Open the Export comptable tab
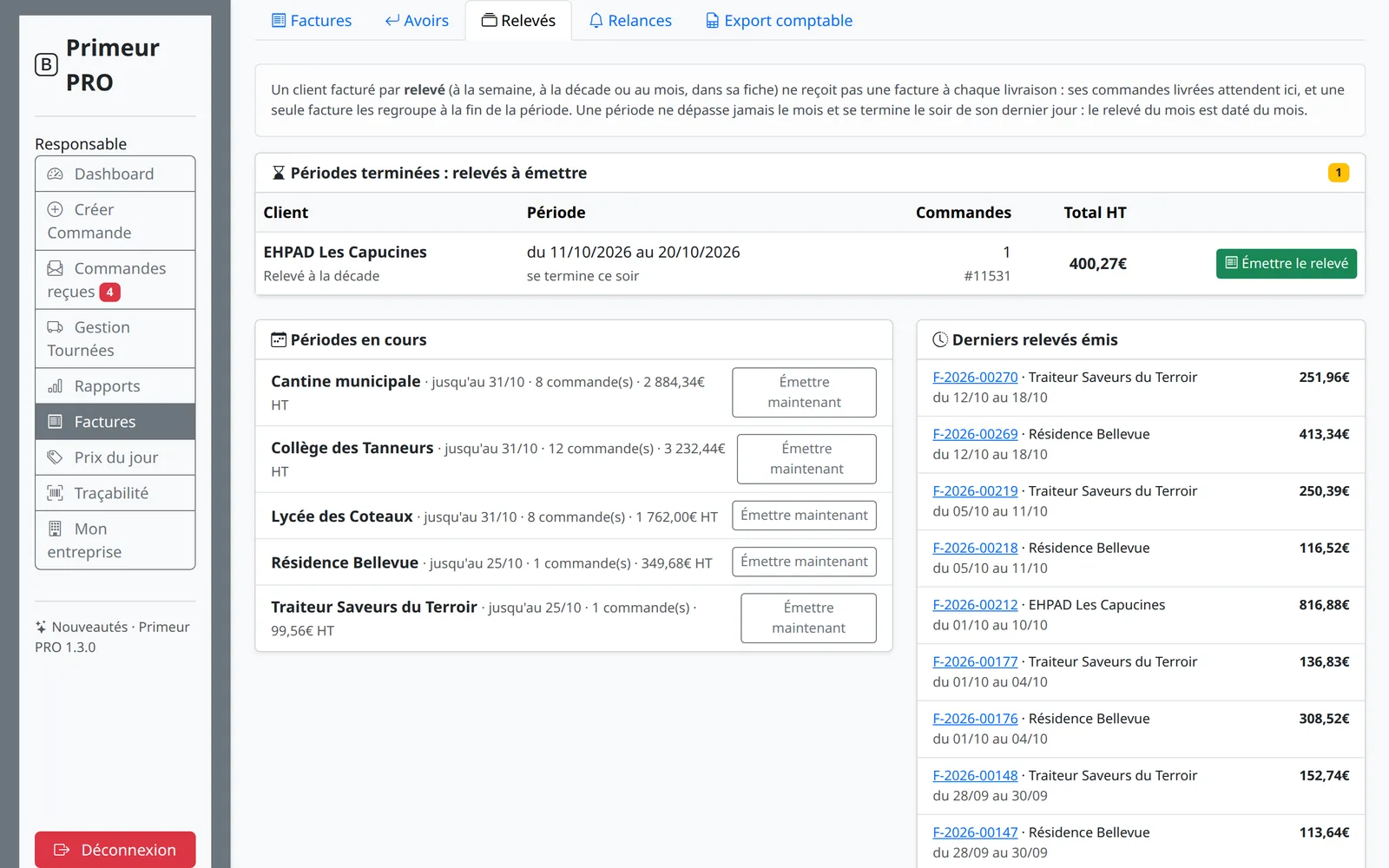 779,21
